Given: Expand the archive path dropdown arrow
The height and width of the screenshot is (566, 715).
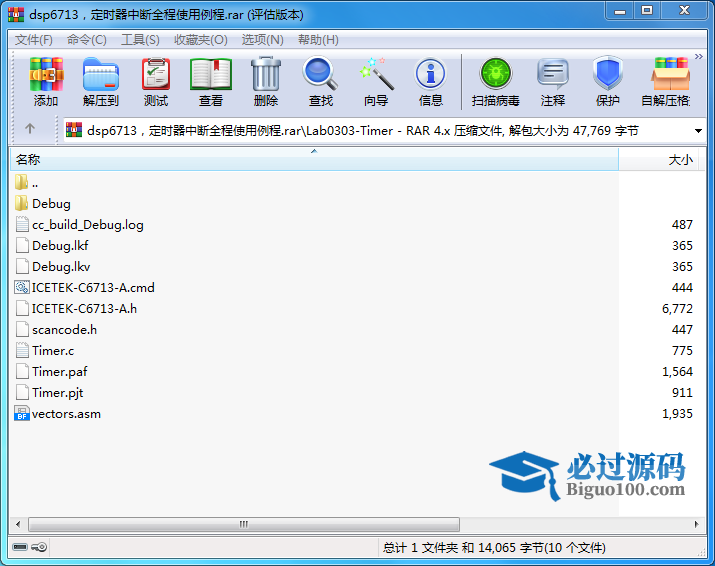Looking at the screenshot, I should click(x=698, y=130).
